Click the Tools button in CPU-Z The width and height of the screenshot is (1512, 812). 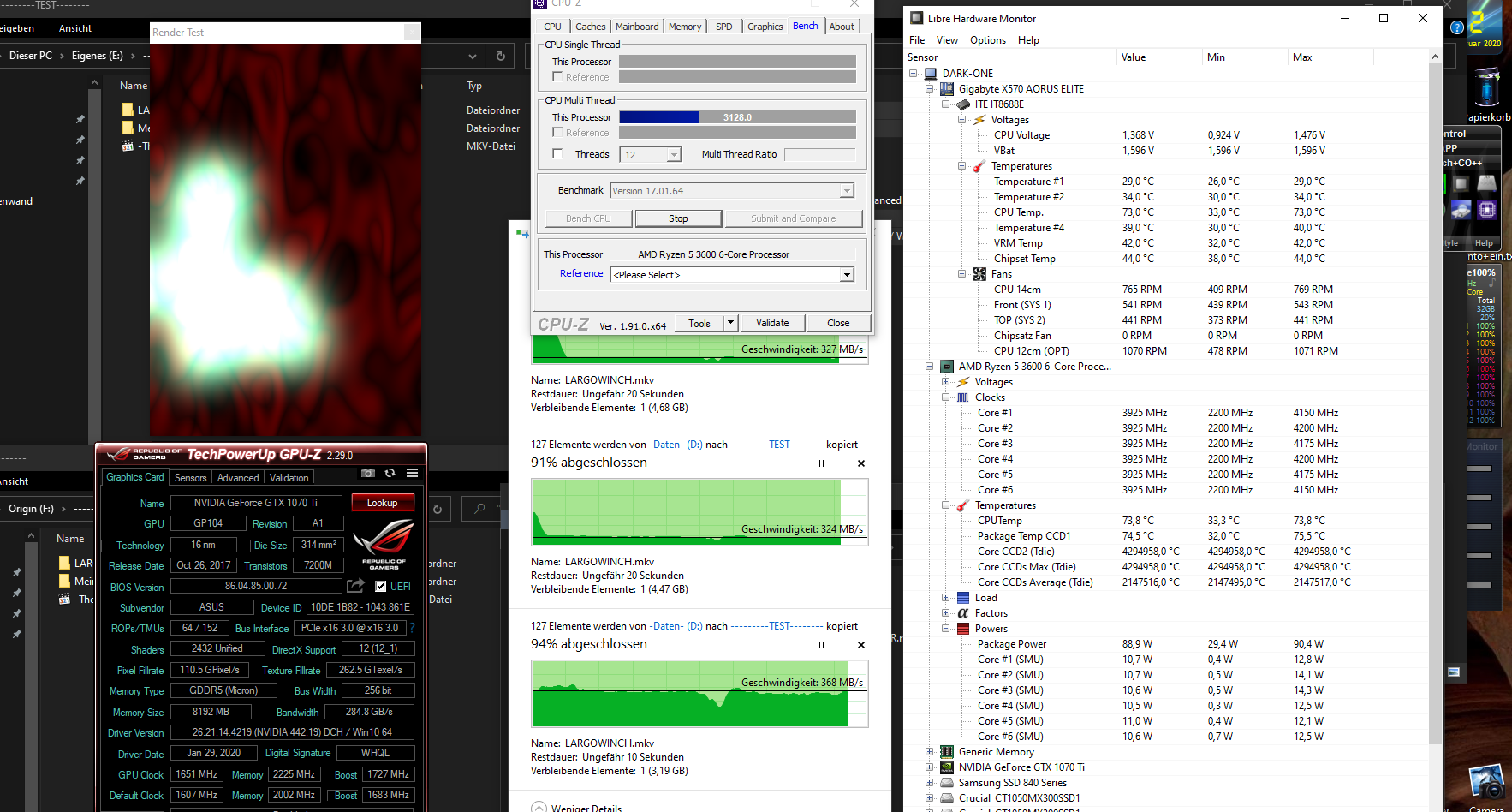pos(699,323)
